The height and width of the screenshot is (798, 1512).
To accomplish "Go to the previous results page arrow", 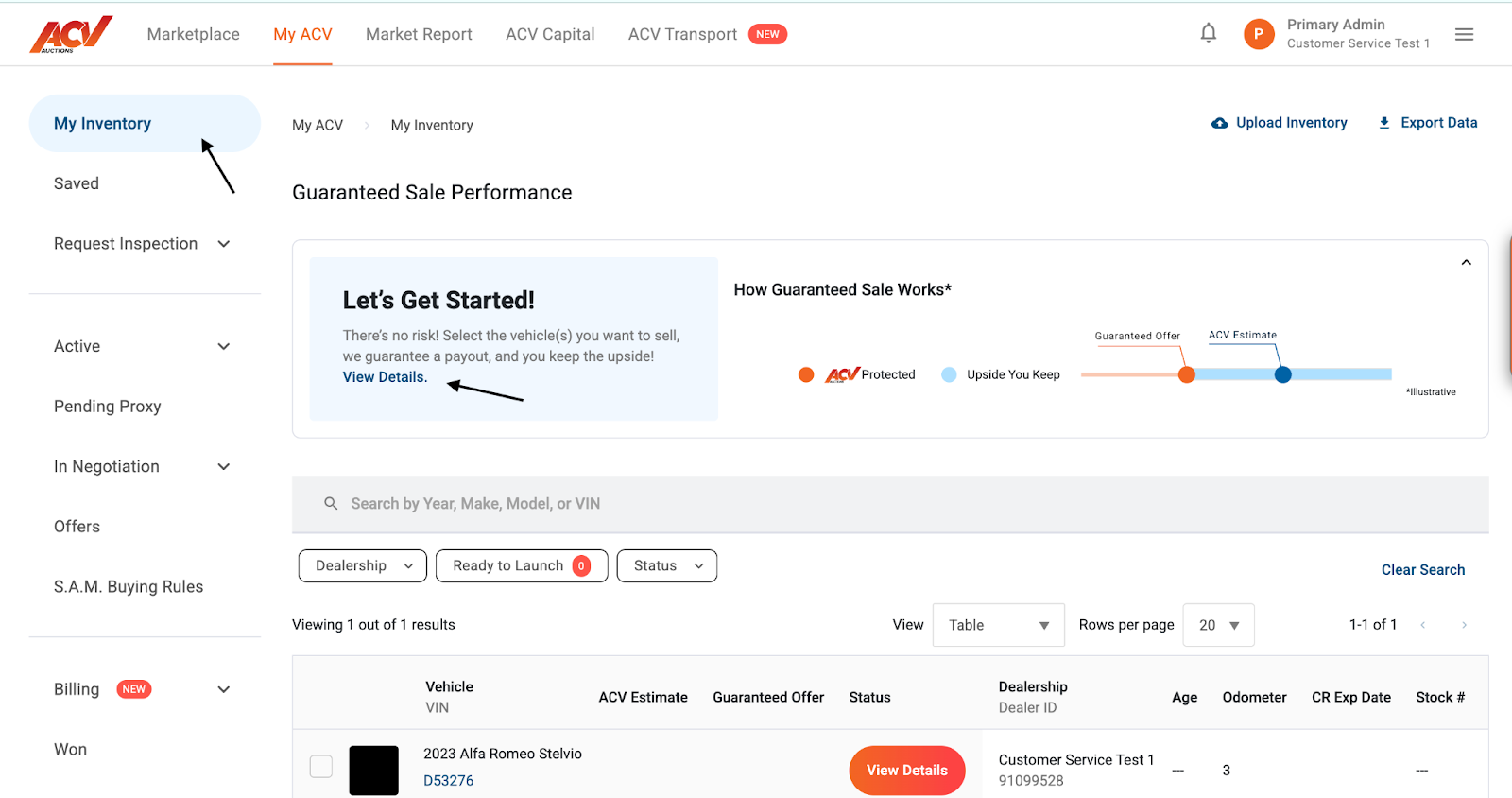I will click(1422, 625).
